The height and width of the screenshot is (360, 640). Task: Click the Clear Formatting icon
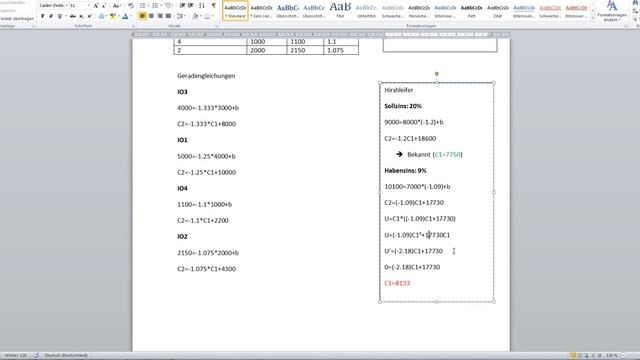131,5
